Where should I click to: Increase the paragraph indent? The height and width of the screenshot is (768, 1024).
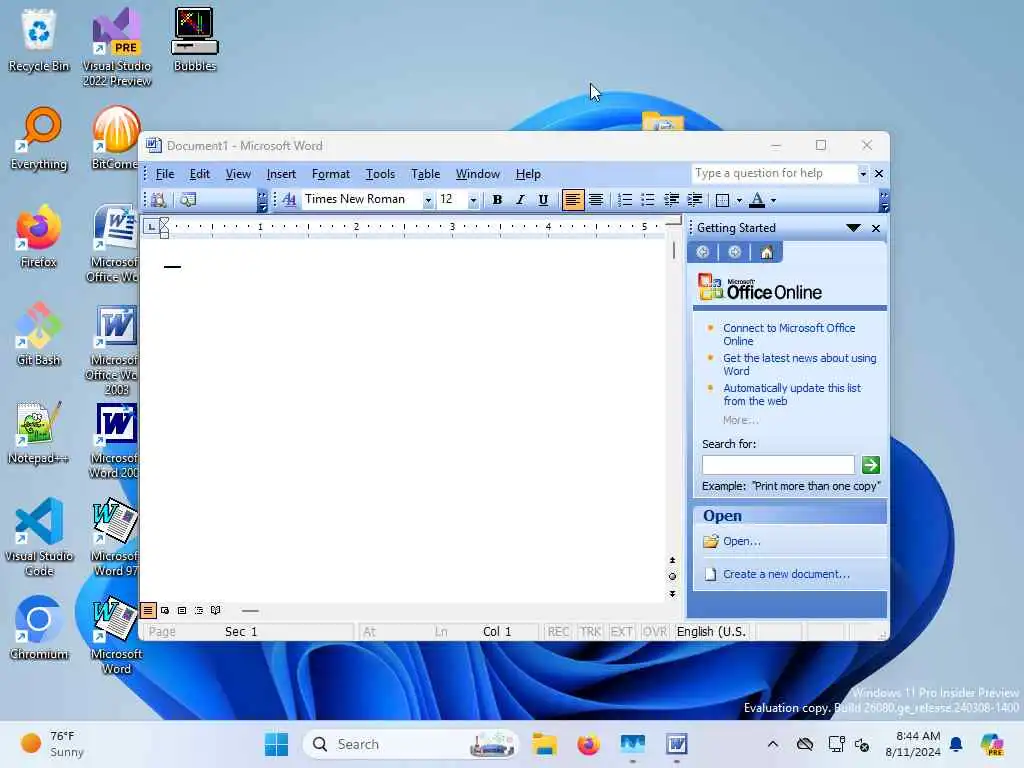point(694,200)
